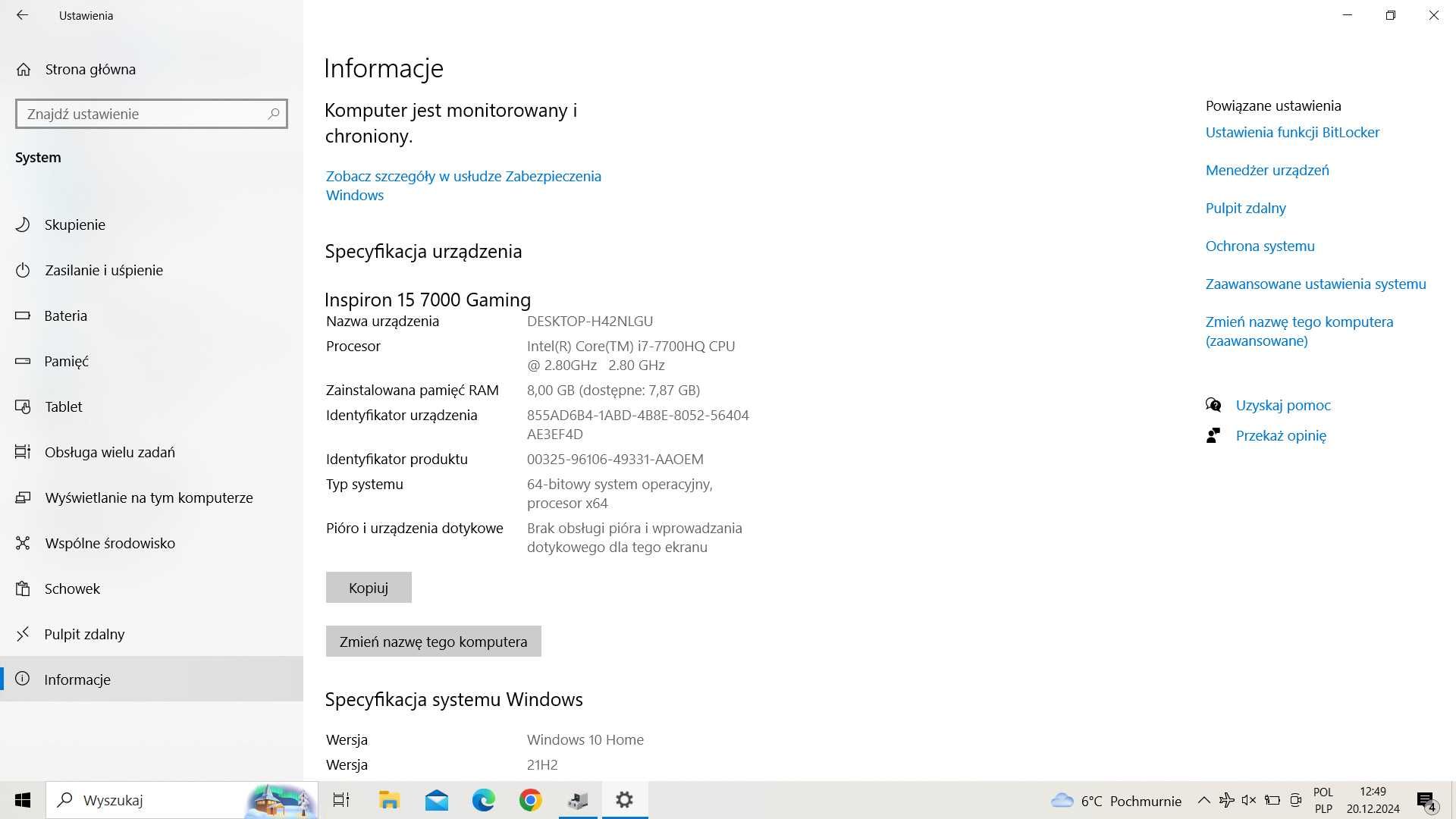The image size is (1456, 819).
Task: Click Inspiron 15 7000 Gaming model heading
Action: tap(428, 300)
